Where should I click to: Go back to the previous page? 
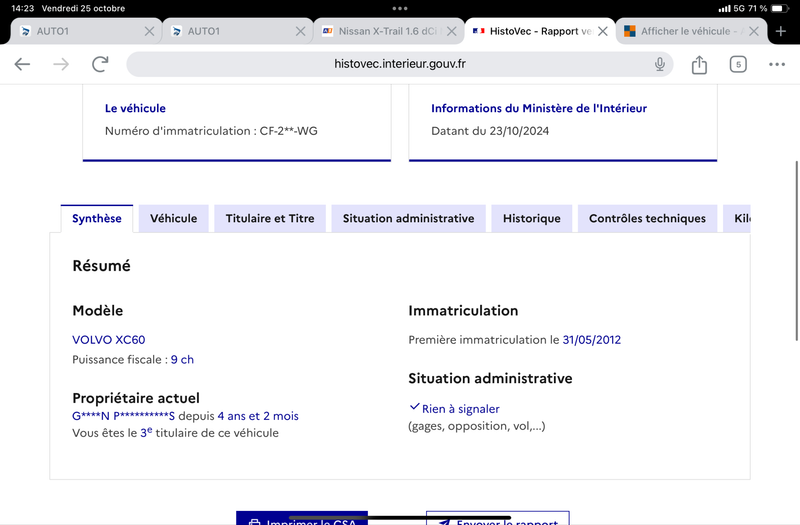(22, 64)
